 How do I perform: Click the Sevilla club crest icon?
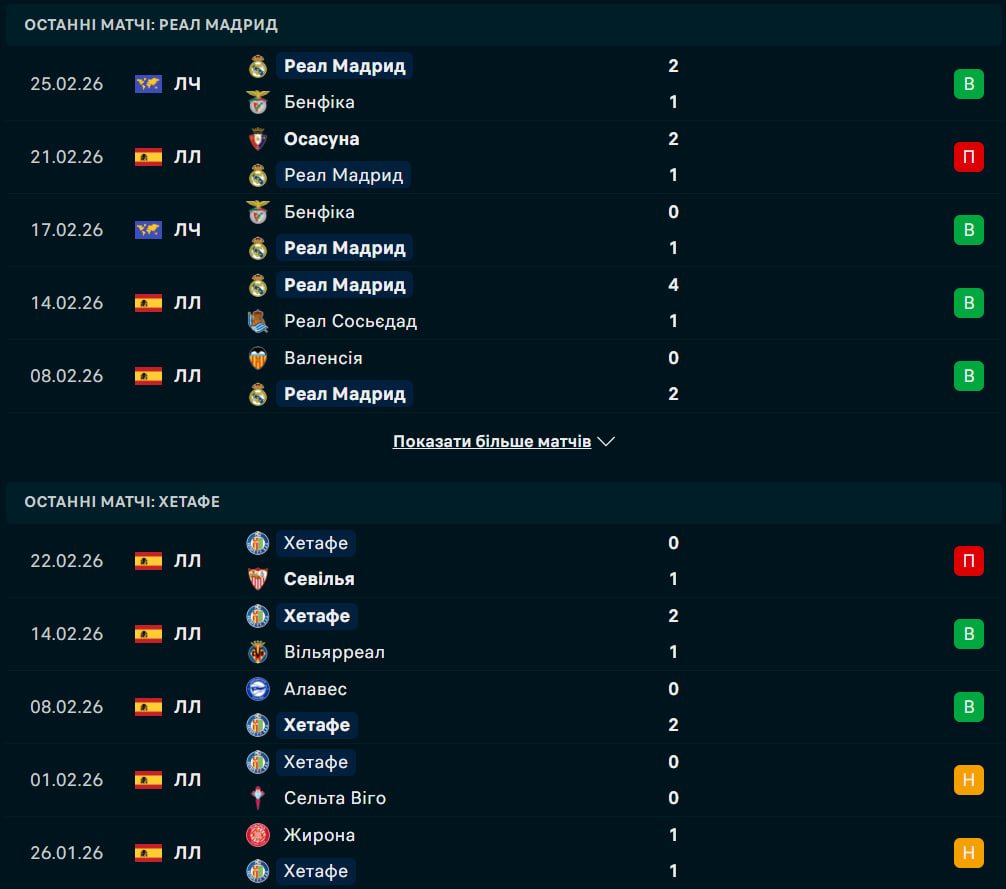(258, 579)
